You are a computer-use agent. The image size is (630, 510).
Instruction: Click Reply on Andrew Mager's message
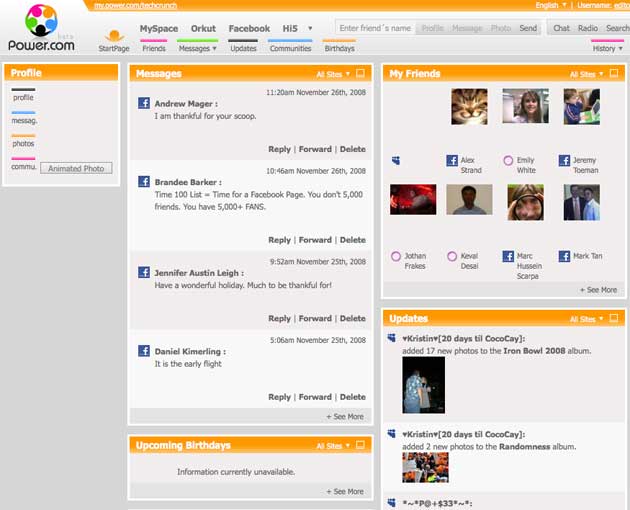coord(279,149)
